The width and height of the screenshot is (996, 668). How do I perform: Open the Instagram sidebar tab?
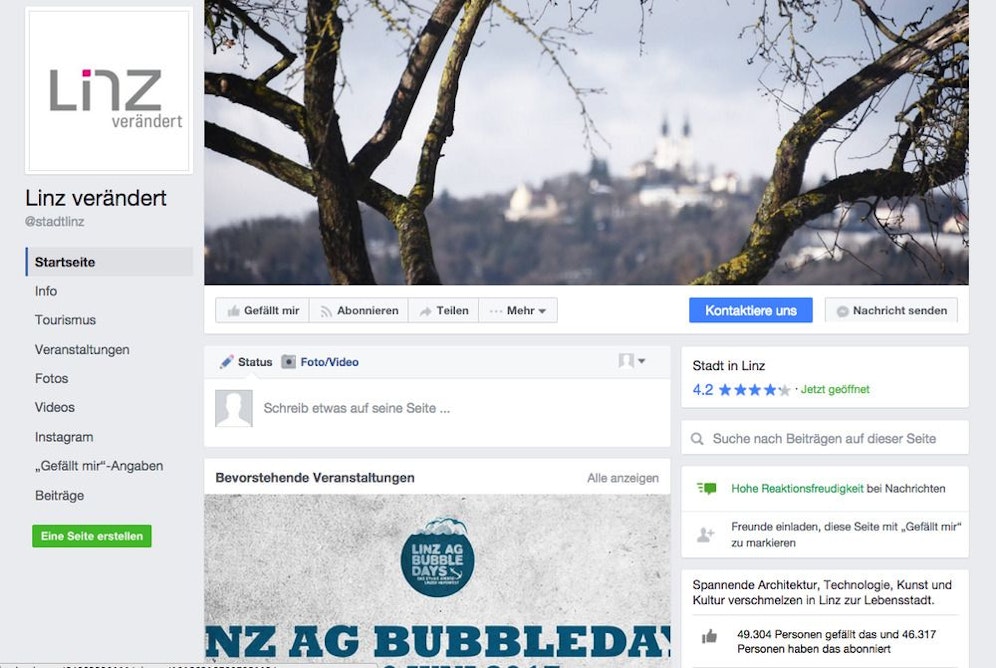pos(64,437)
